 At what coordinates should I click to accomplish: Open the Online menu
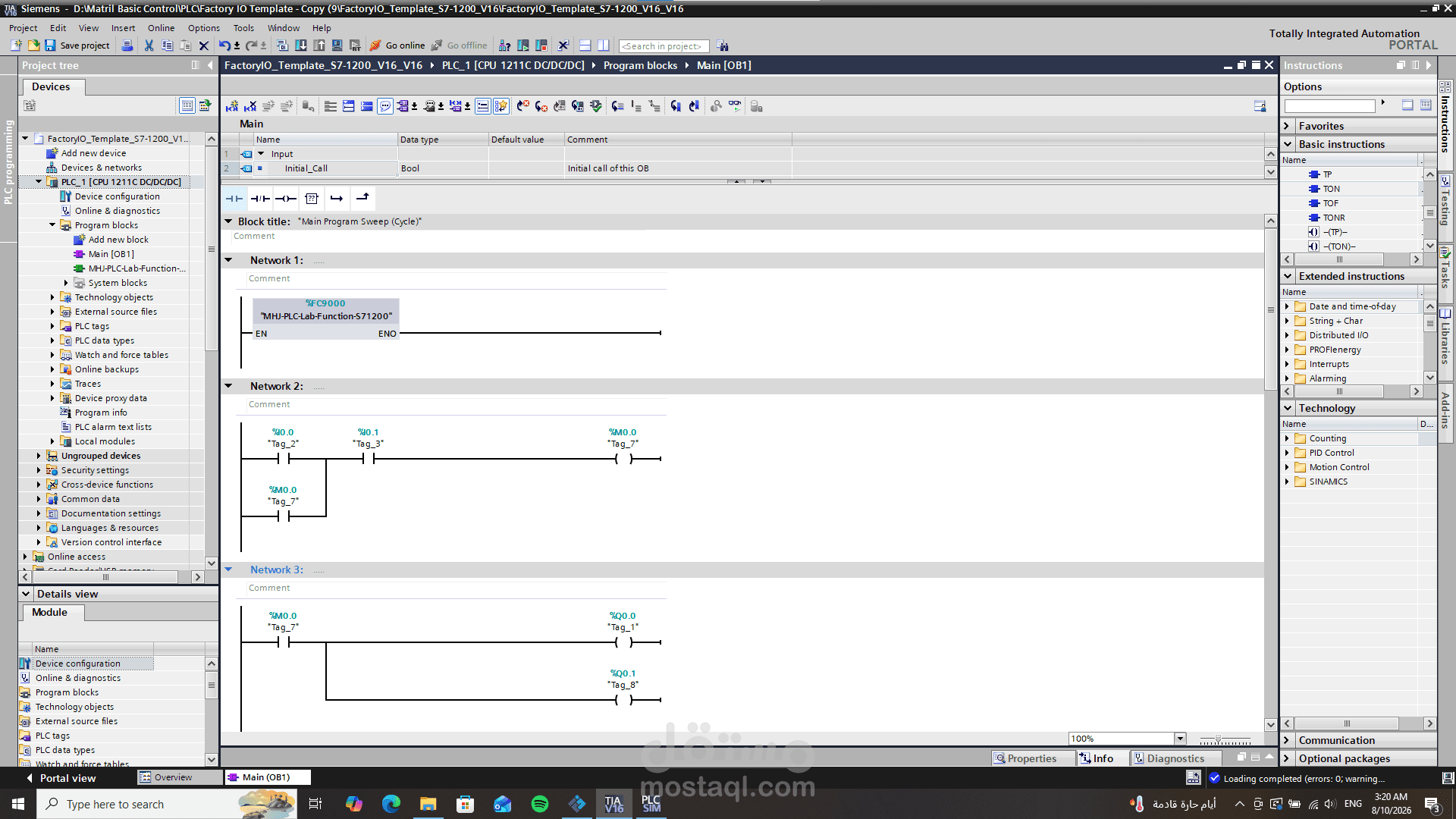pyautogui.click(x=161, y=28)
